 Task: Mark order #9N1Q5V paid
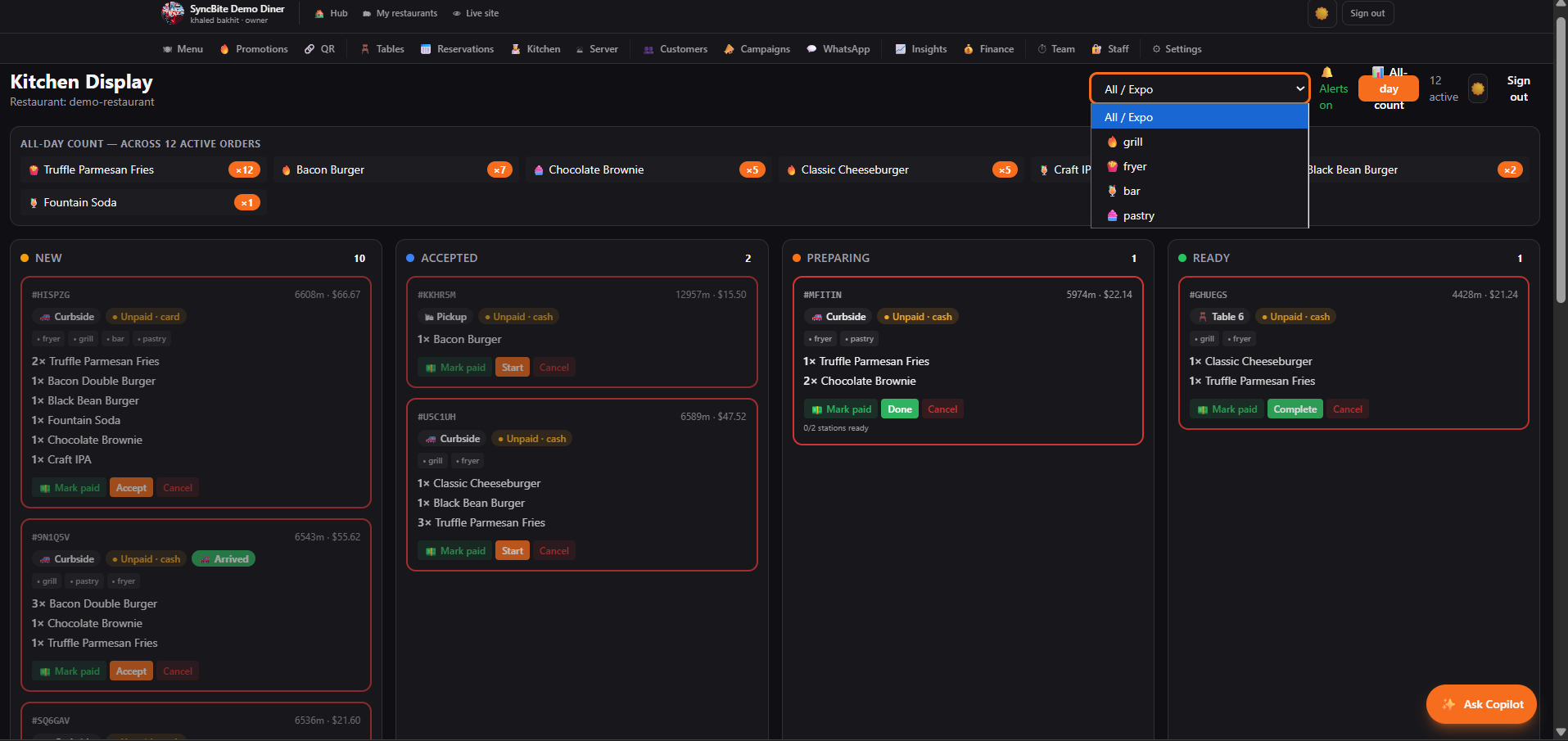70,671
